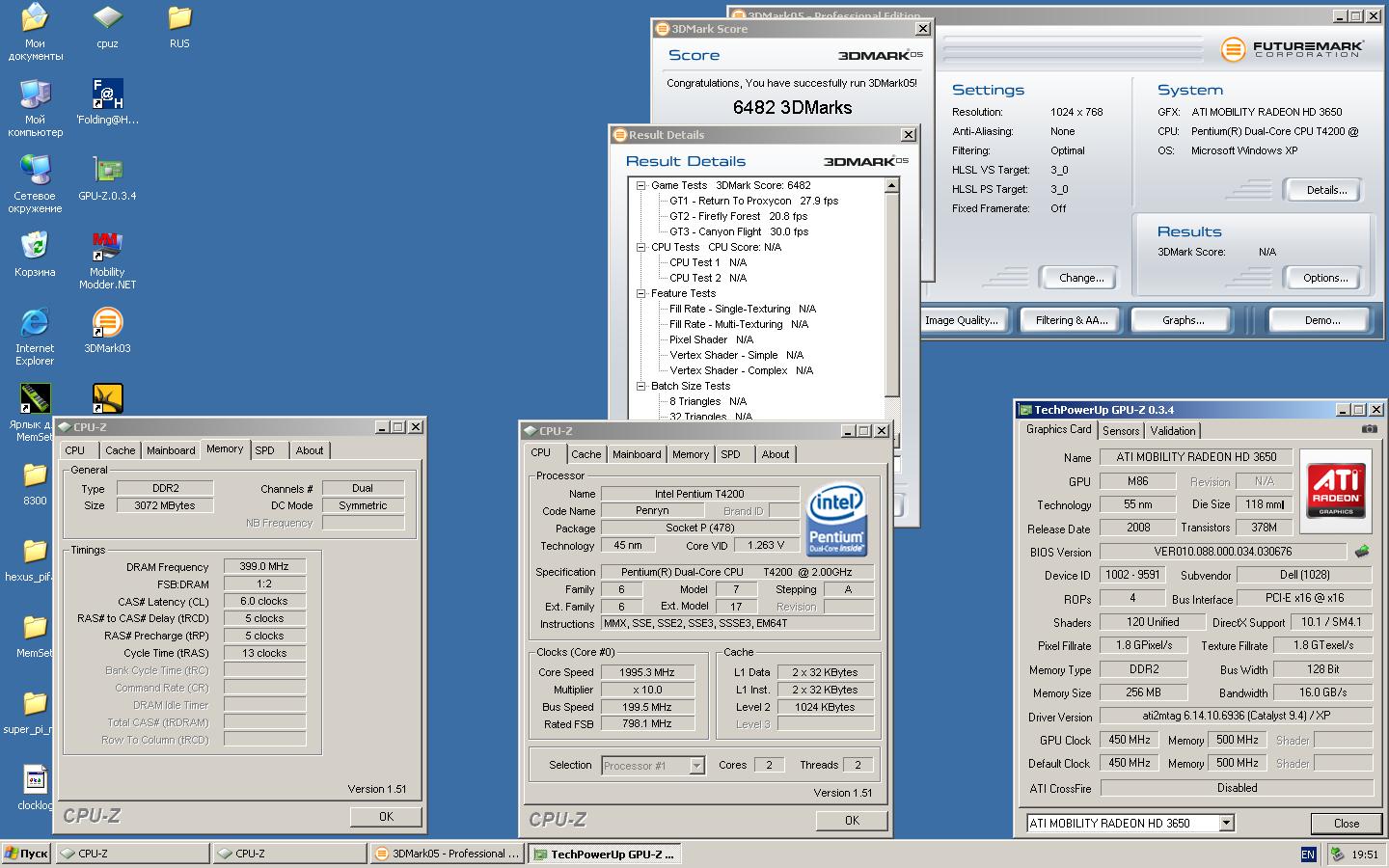Launch 3DMark03 desktop shortcut
Screen dimensions: 1389x868
click(107, 331)
